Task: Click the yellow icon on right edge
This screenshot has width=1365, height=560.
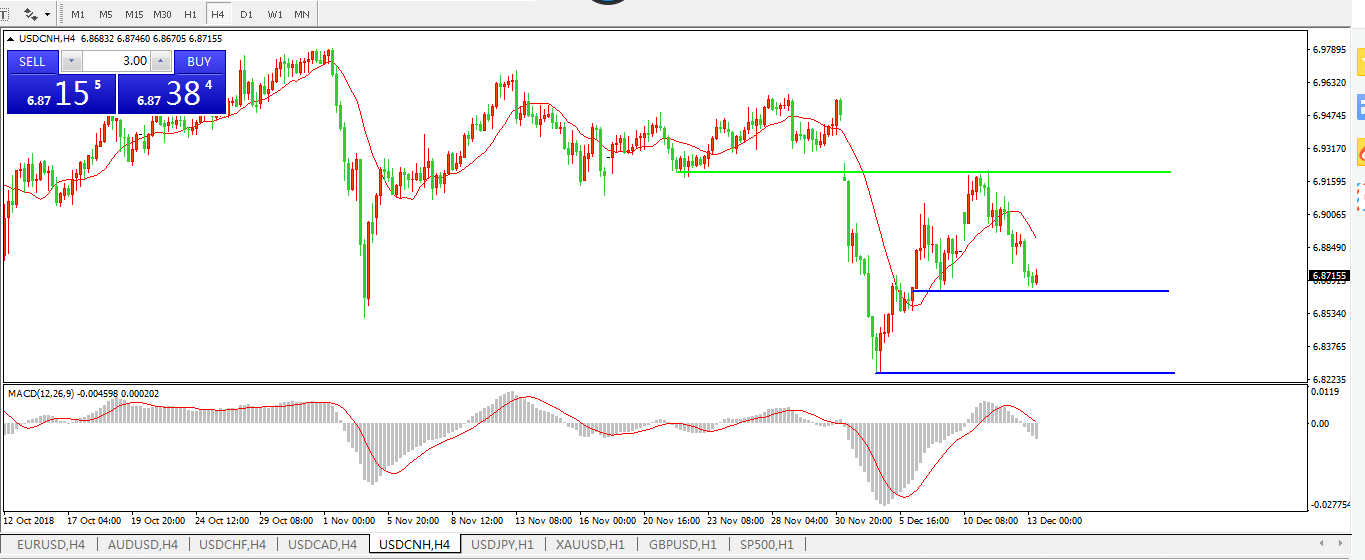Action: (1359, 62)
